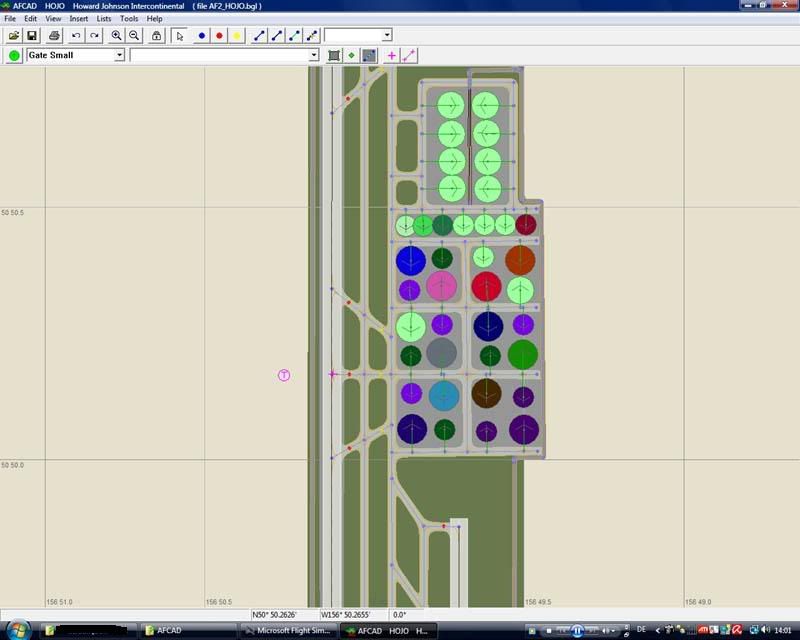Select the arrow pointer tool
Viewport: 800px width, 640px height.
click(x=179, y=35)
